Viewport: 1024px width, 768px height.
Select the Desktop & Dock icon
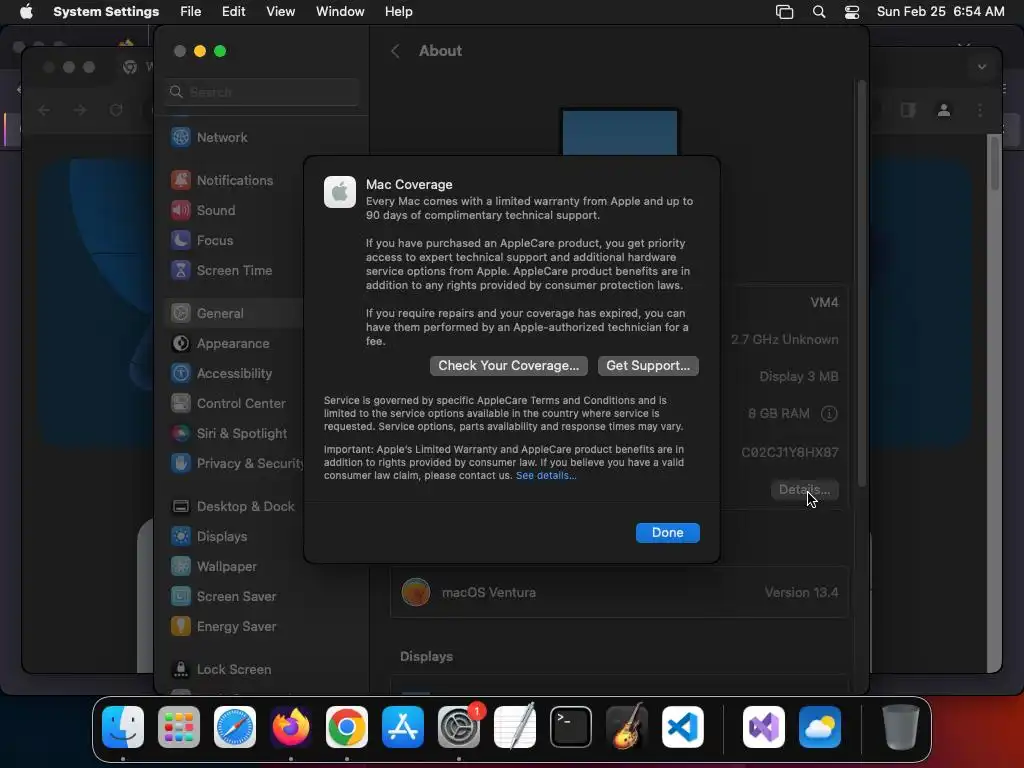180,507
